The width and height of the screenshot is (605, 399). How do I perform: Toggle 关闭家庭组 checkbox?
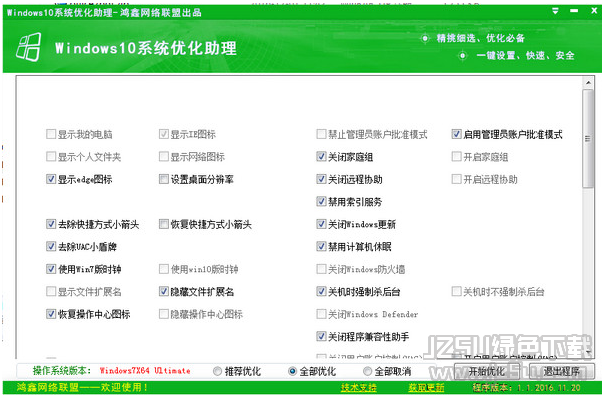pyautogui.click(x=321, y=156)
